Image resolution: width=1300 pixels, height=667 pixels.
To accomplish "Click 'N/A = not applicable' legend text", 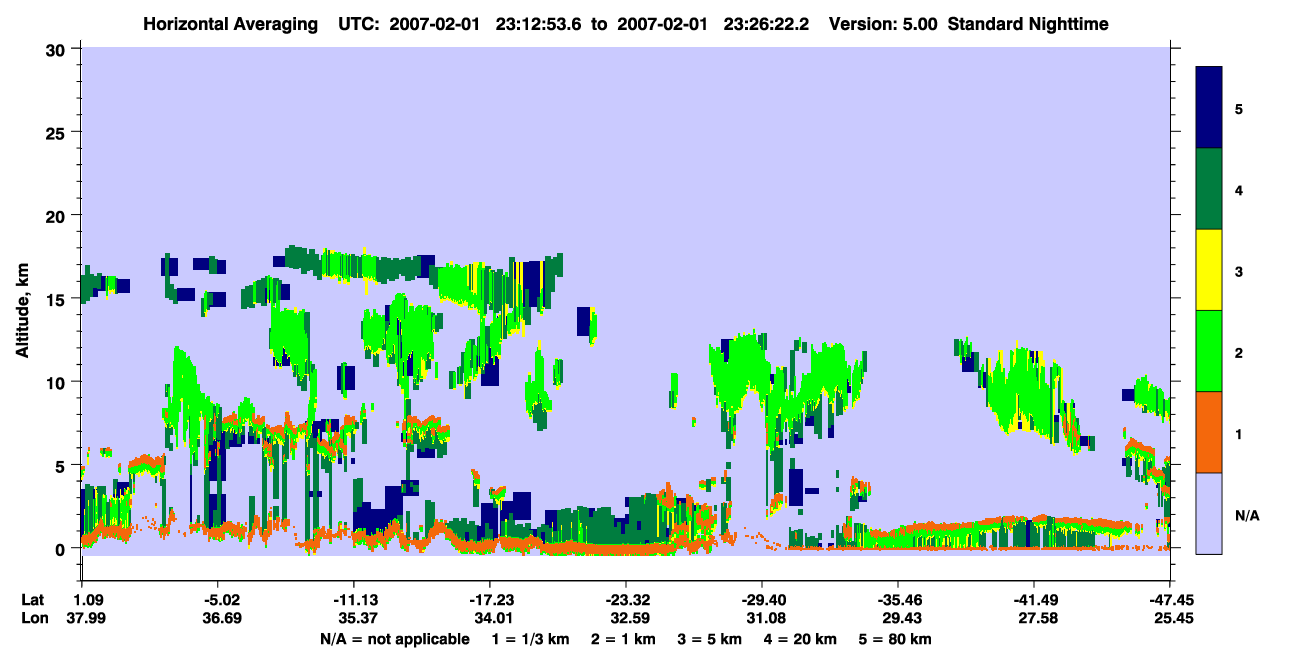I will tap(394, 639).
